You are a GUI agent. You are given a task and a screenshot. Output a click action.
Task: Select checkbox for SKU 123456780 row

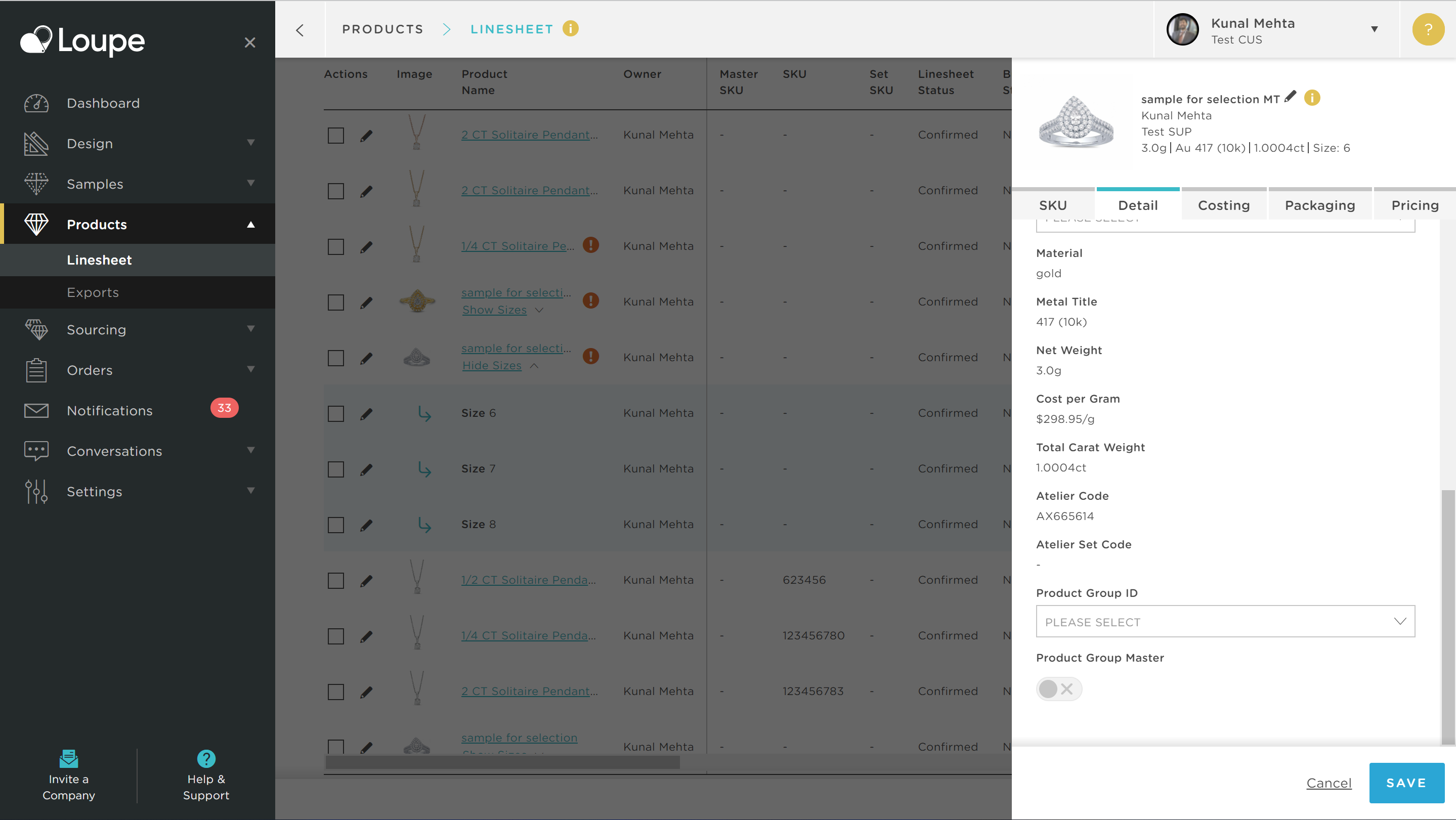point(336,636)
